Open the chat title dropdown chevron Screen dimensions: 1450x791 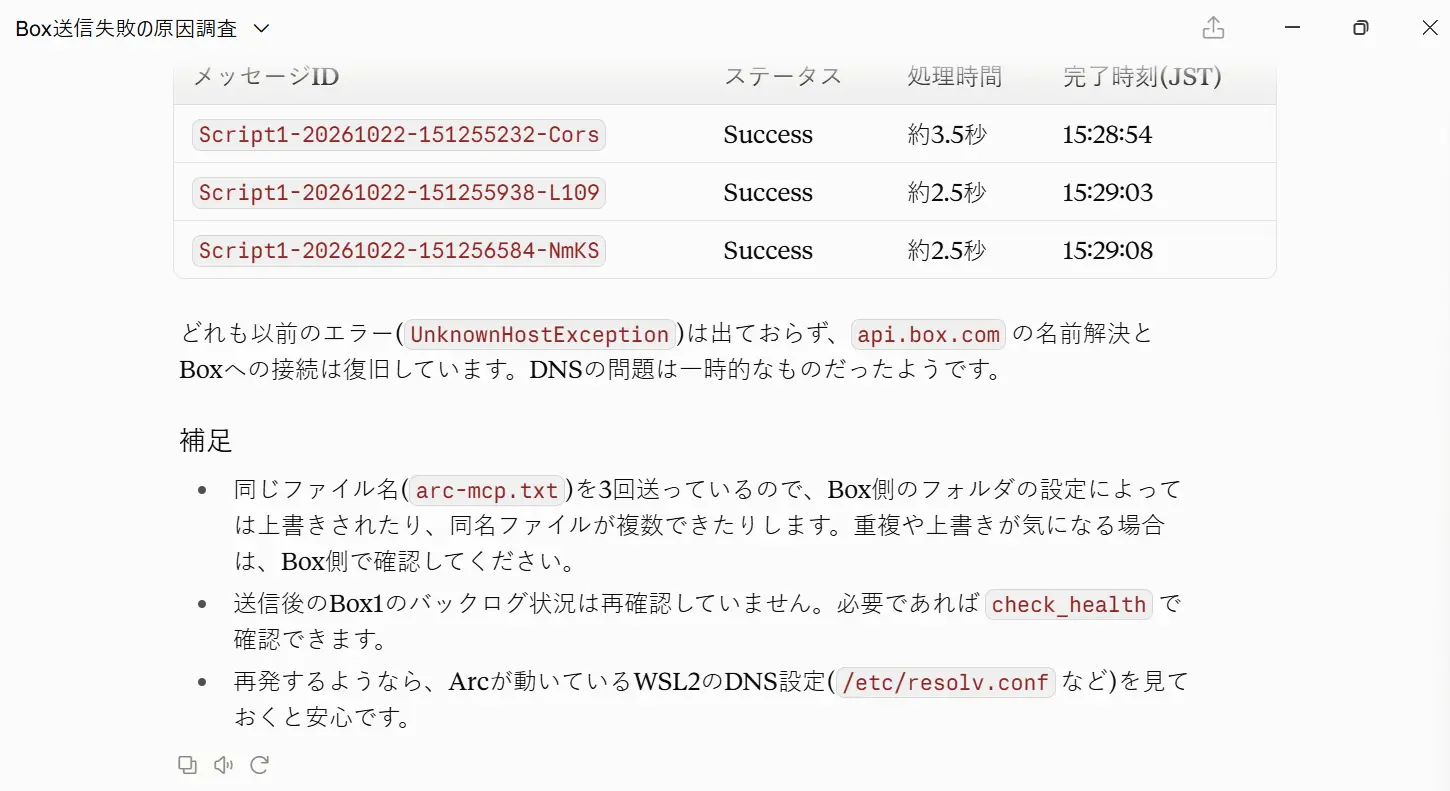(x=262, y=29)
